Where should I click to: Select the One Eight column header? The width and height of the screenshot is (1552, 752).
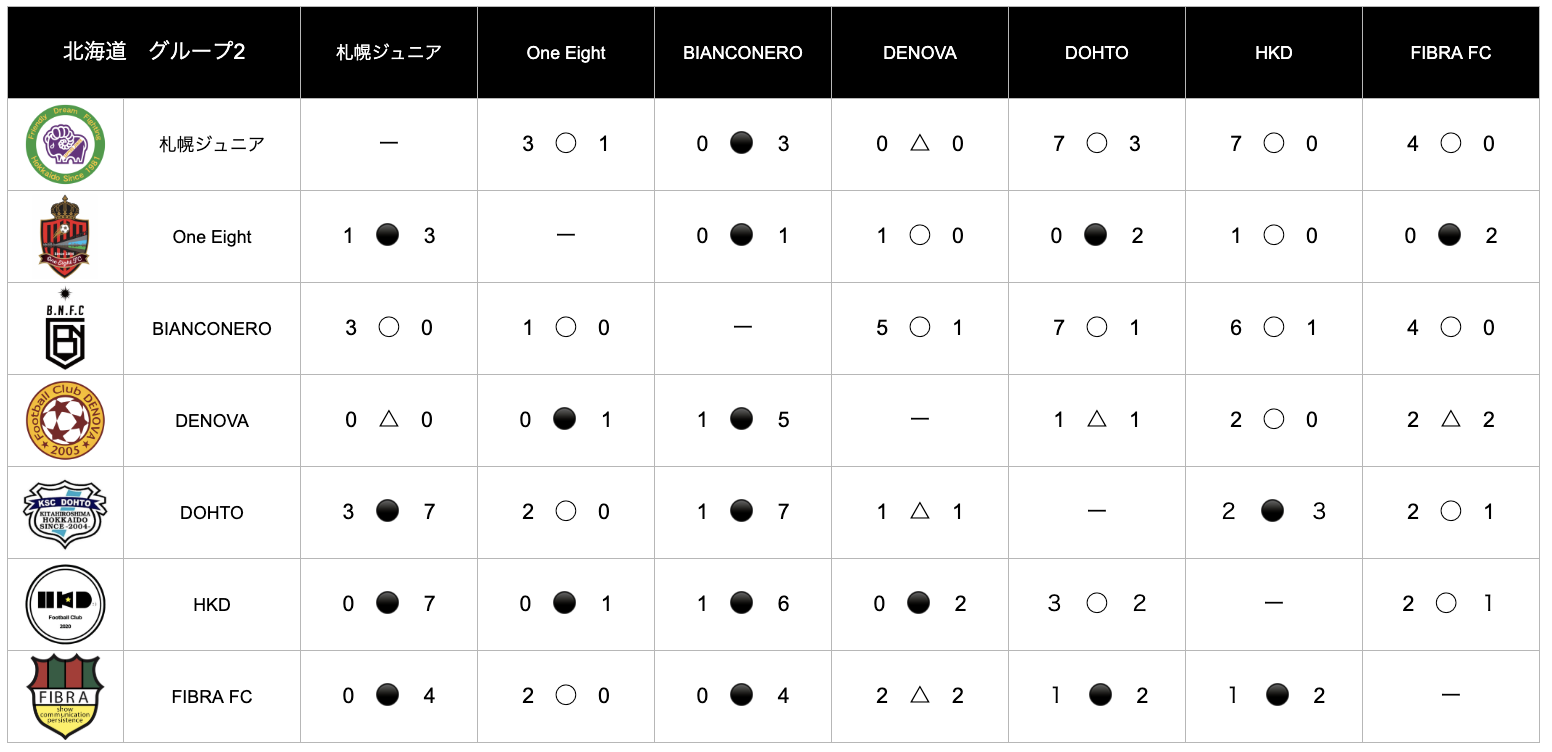click(566, 53)
